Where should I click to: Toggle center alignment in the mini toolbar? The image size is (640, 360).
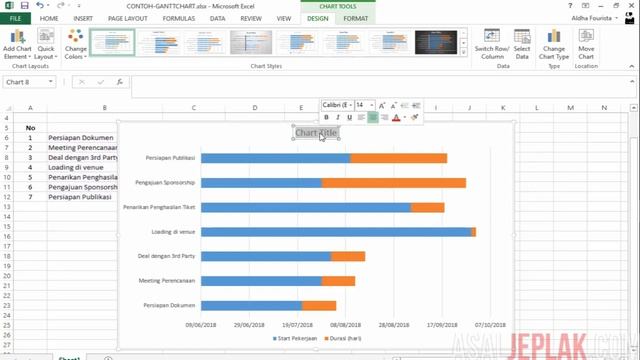point(373,118)
